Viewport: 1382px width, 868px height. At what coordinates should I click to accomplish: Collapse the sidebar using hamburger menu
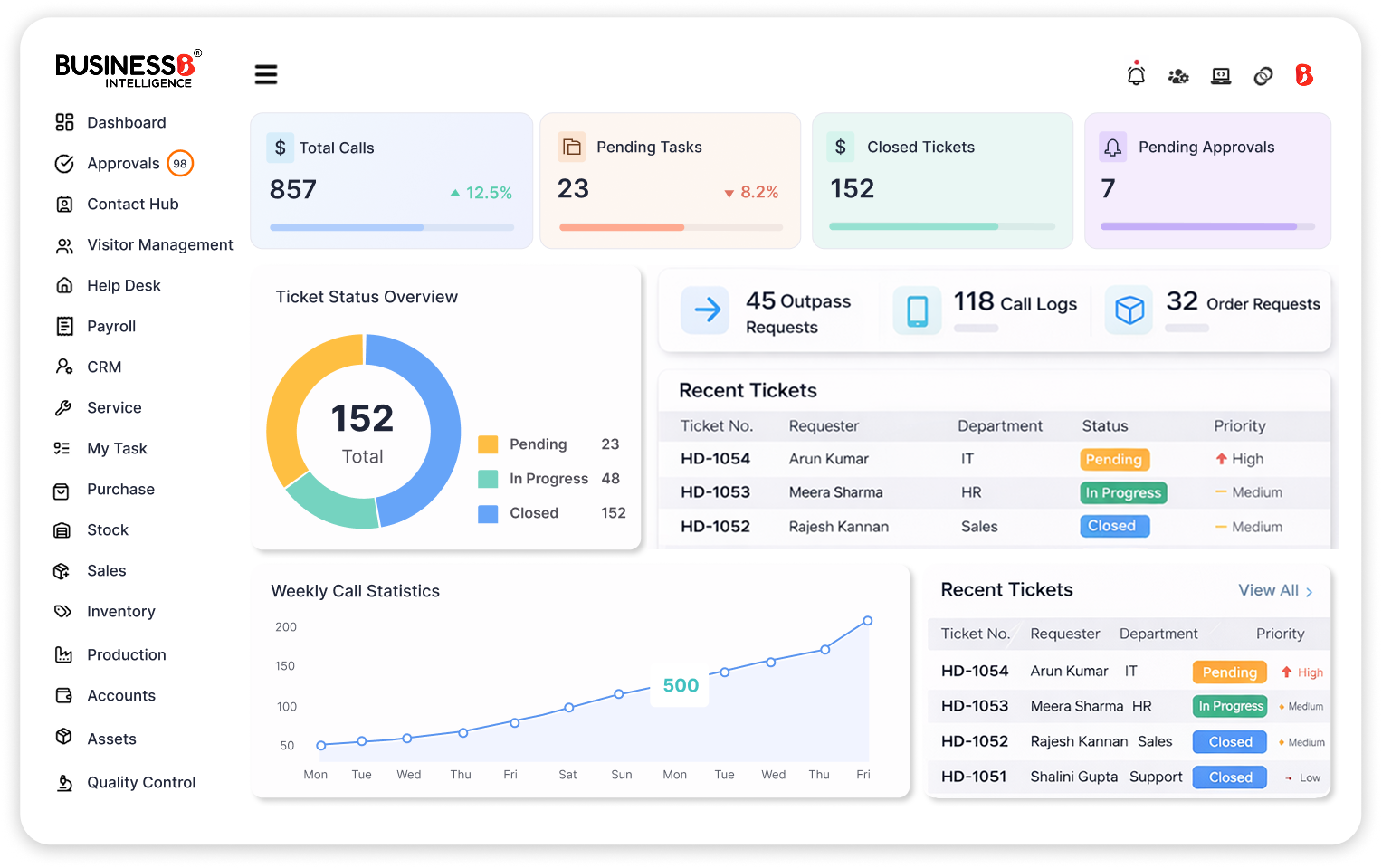coord(265,74)
